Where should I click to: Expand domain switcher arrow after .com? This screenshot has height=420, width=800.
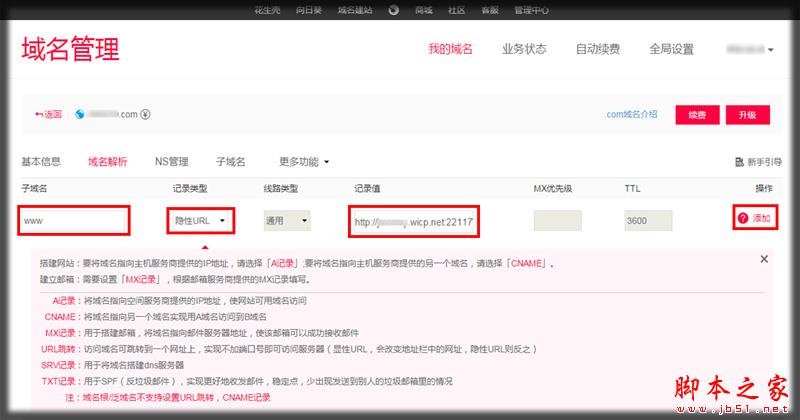tap(145, 114)
